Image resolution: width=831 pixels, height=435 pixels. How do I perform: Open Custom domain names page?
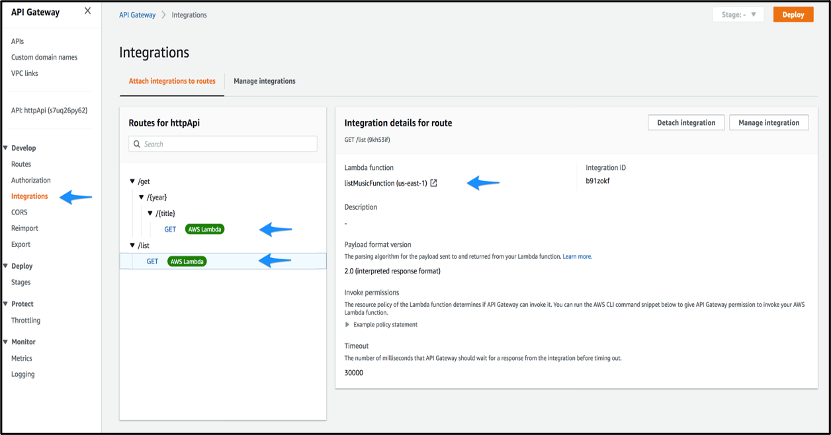click(x=45, y=57)
